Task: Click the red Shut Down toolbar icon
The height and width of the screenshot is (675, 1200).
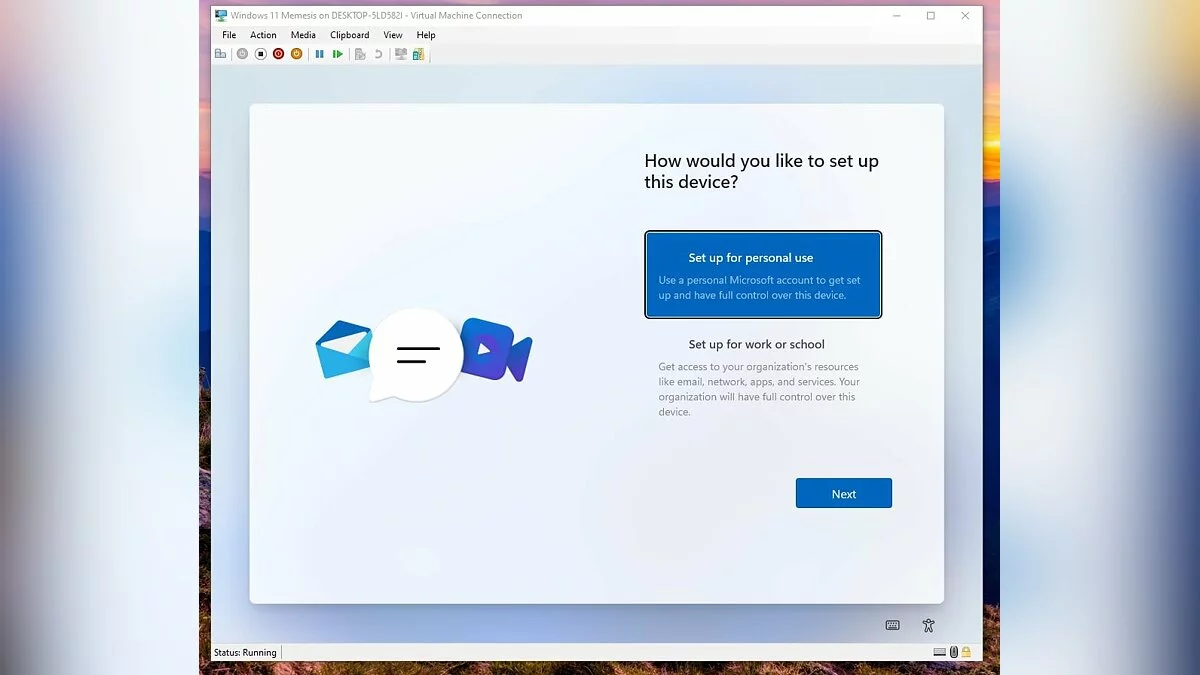Action: (x=278, y=54)
